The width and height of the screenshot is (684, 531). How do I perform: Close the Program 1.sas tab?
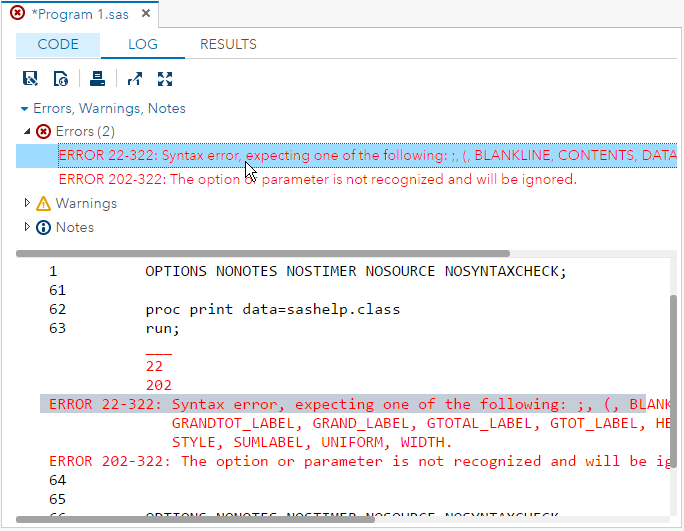point(145,14)
